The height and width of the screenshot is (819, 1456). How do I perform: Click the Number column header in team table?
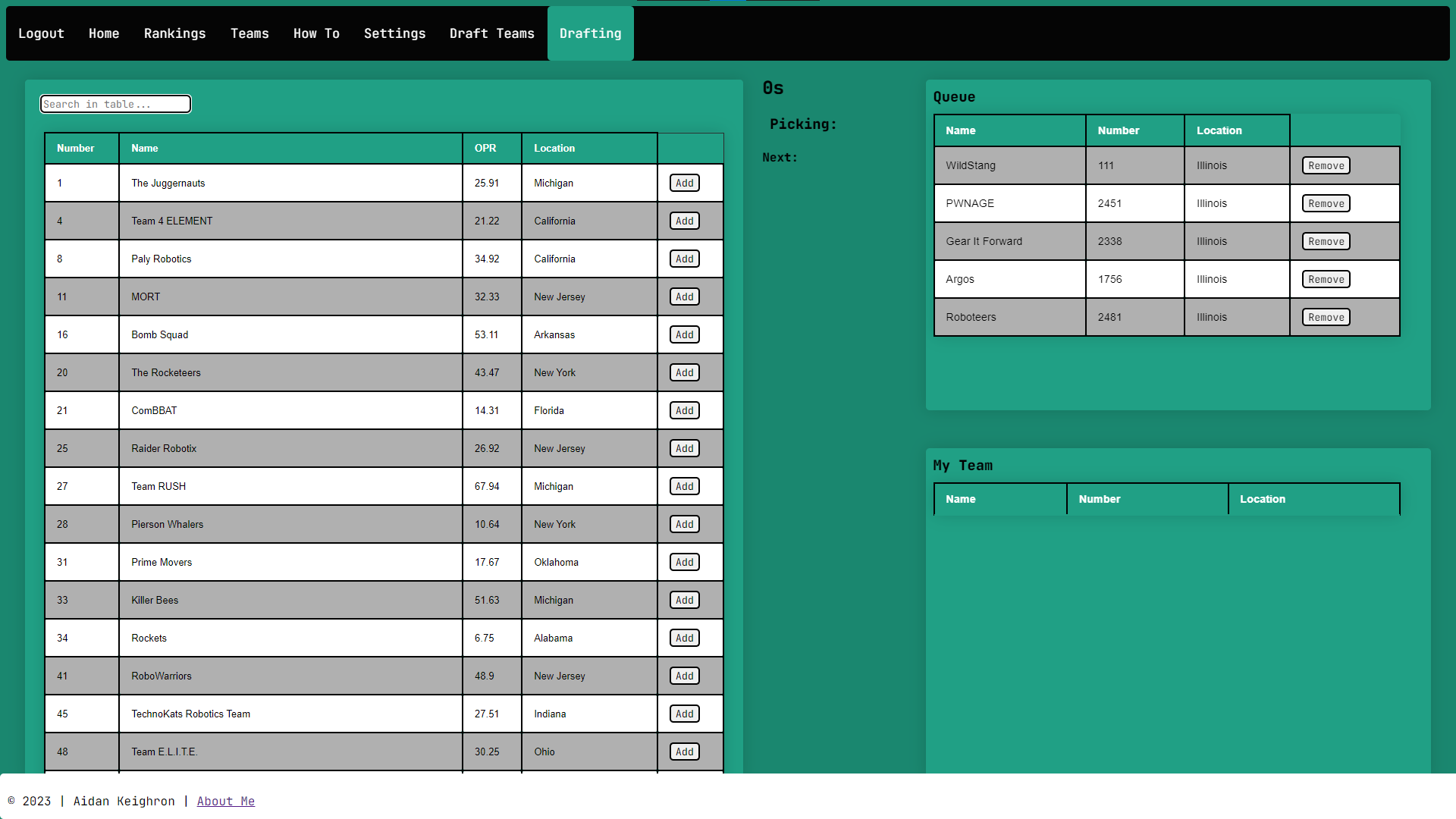(82, 148)
